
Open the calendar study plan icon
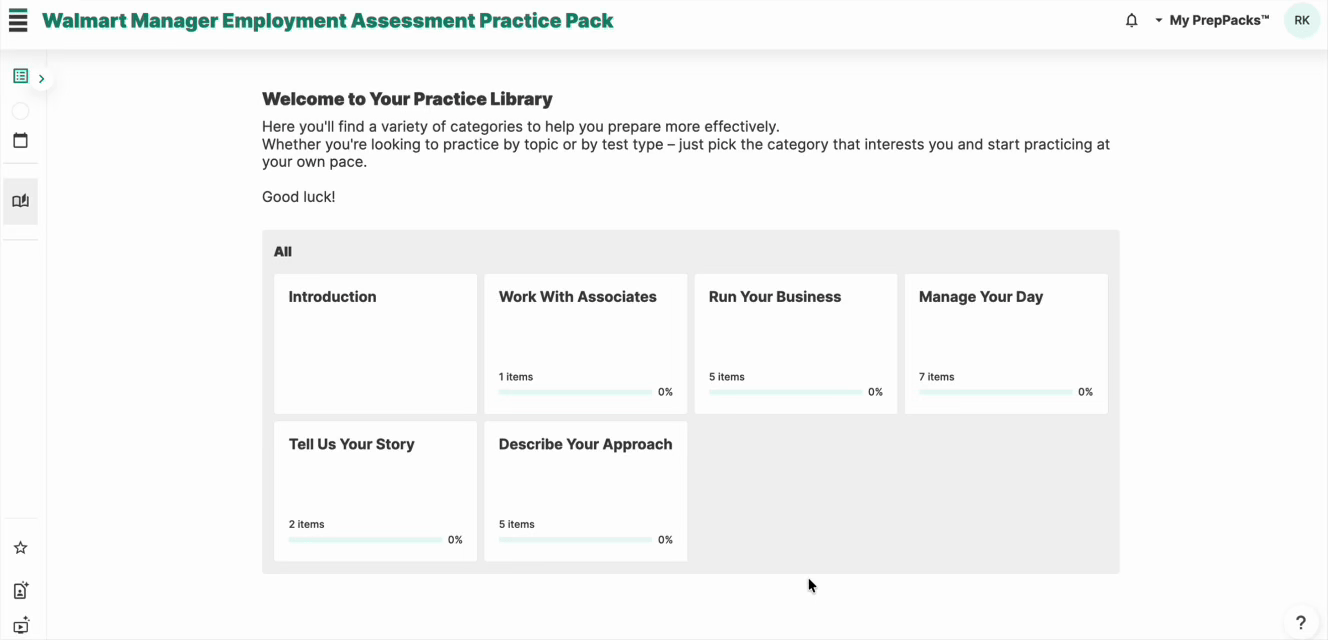click(20, 140)
